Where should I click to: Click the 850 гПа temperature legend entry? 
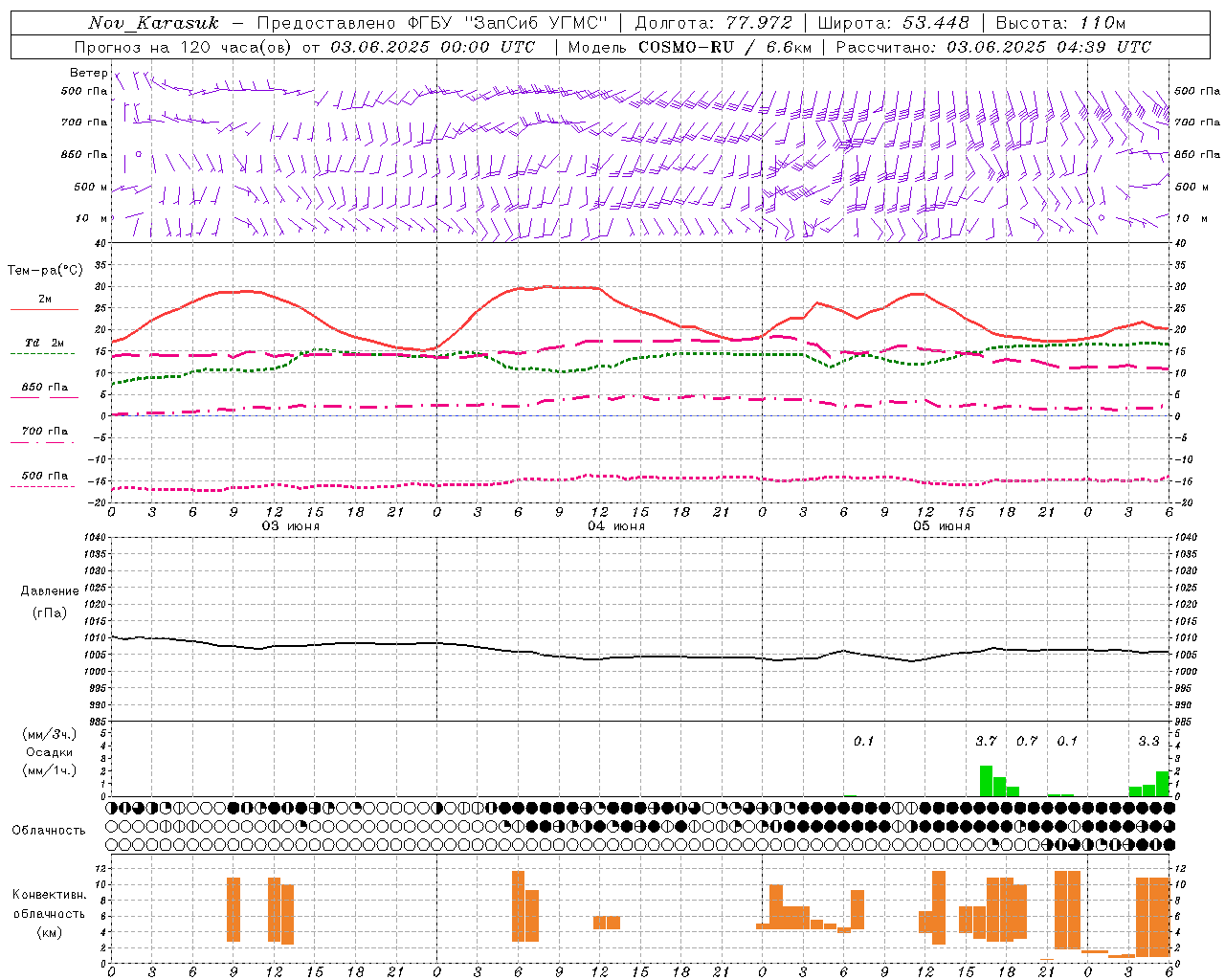click(x=44, y=388)
